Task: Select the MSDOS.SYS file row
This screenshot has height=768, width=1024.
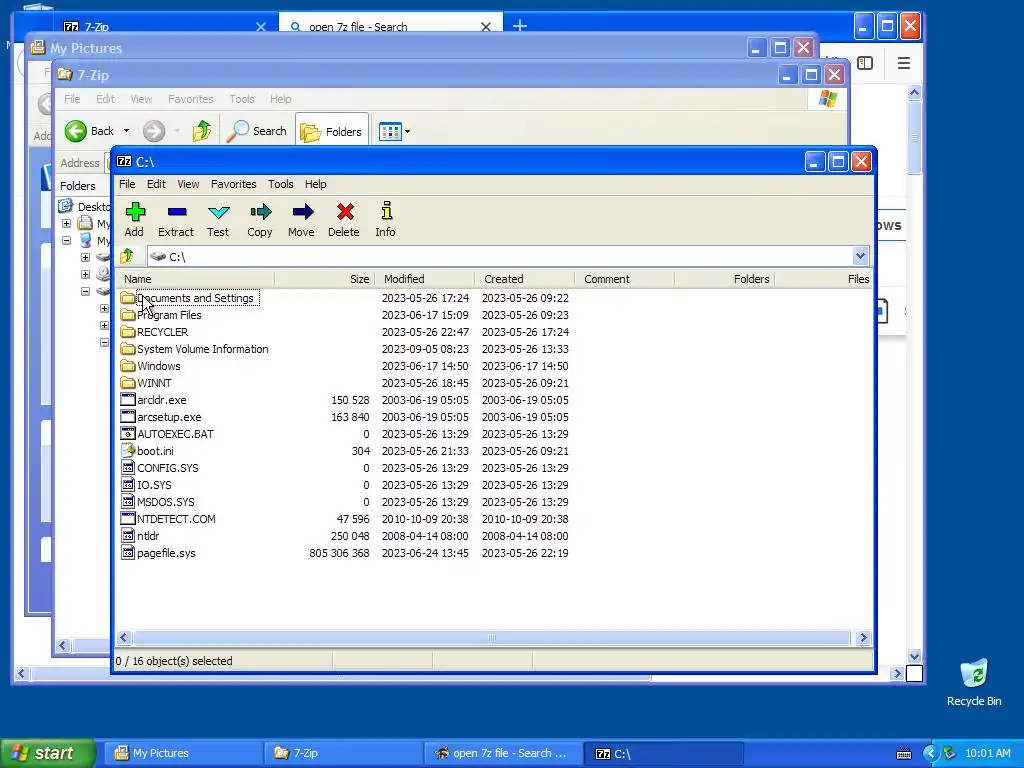Action: 494,502
